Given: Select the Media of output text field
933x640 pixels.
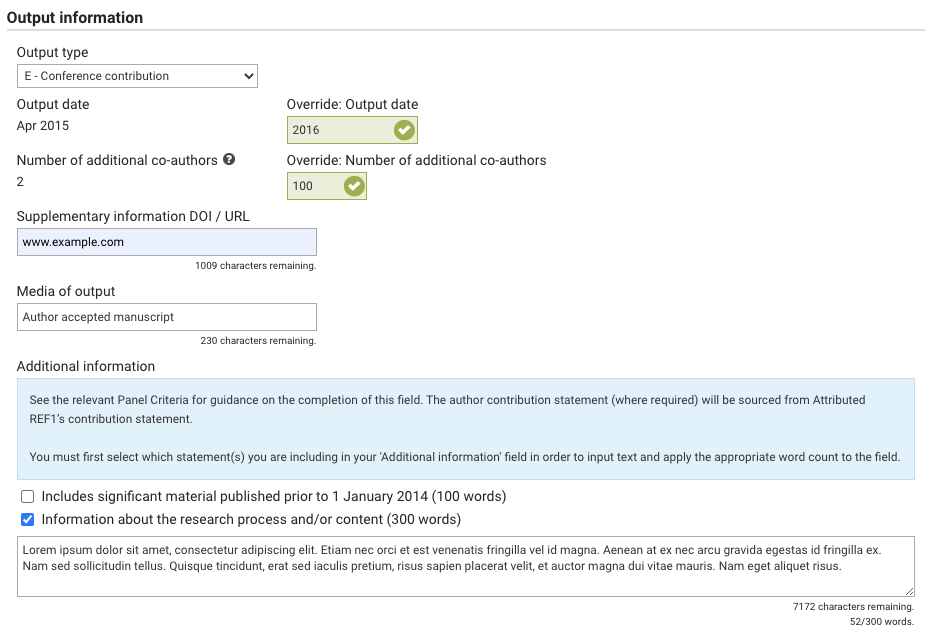Looking at the screenshot, I should (x=166, y=317).
